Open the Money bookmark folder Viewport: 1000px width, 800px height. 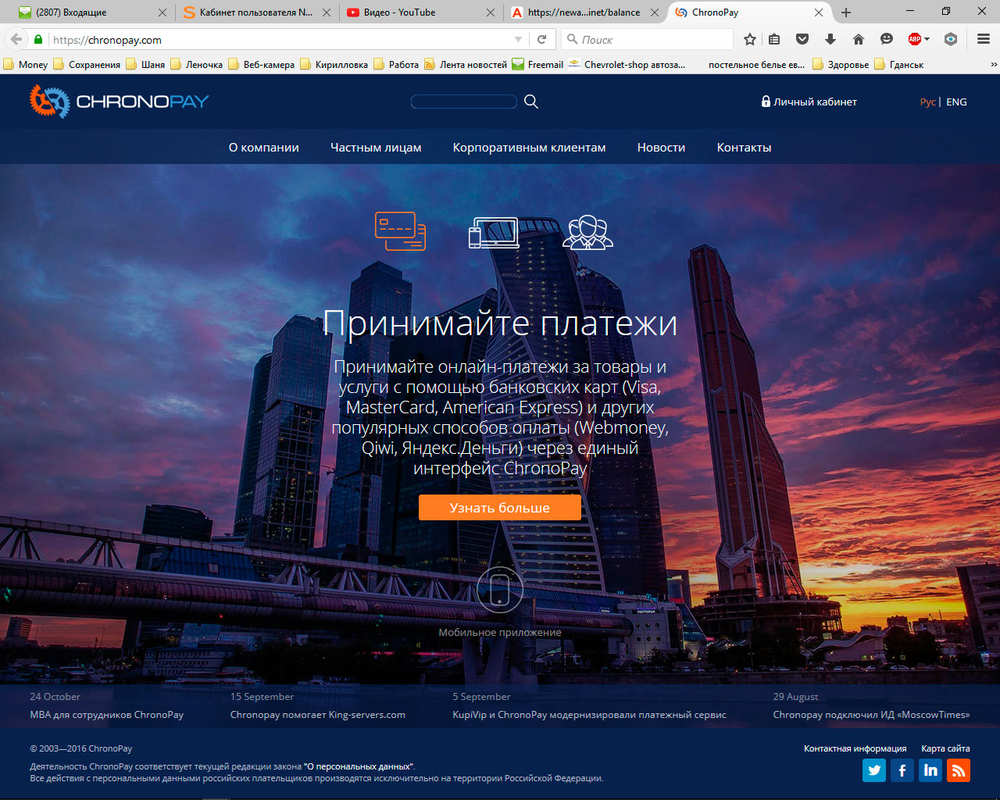point(26,64)
